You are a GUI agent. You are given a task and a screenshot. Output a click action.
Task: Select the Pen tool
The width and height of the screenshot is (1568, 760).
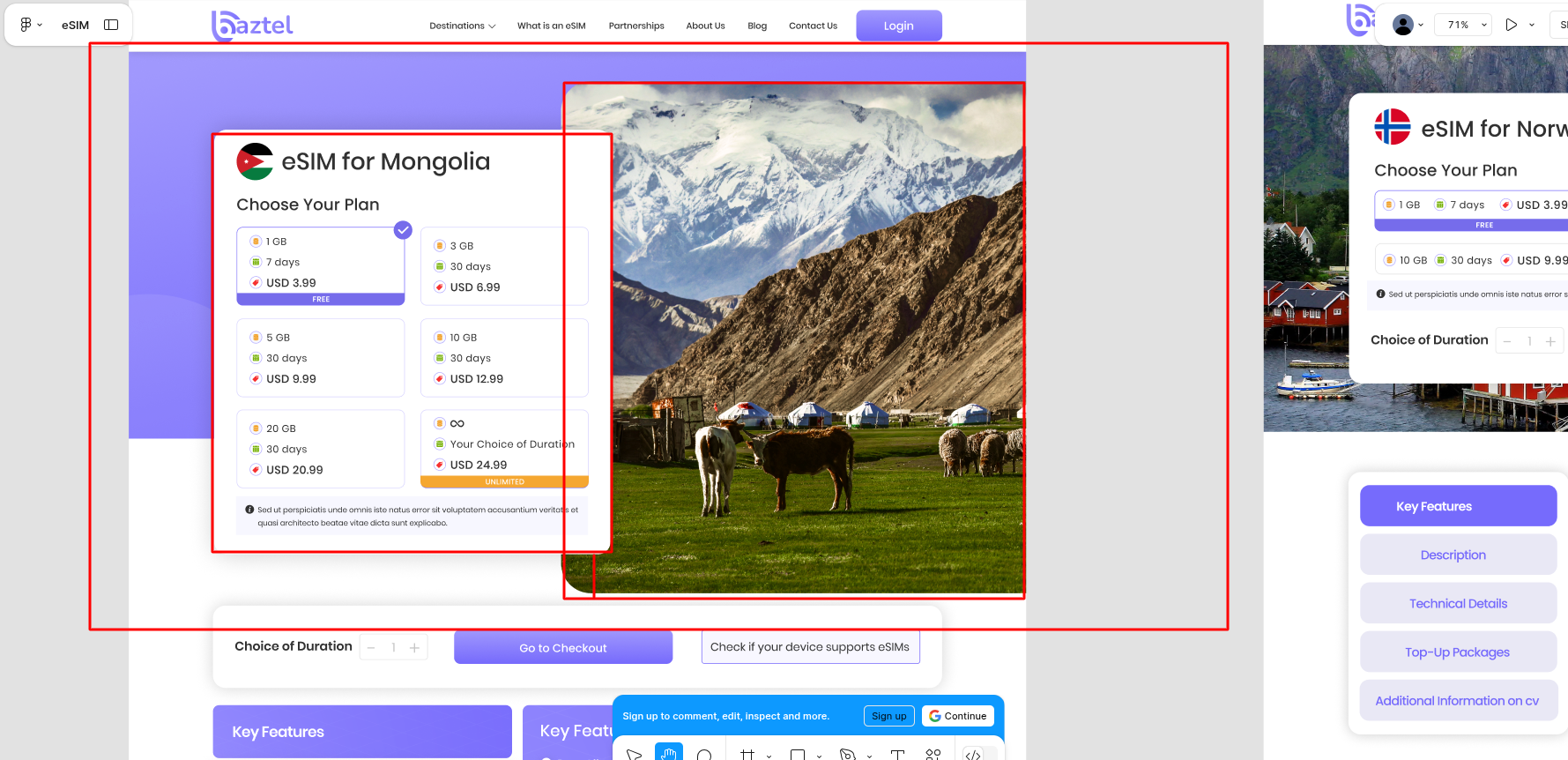(x=848, y=755)
